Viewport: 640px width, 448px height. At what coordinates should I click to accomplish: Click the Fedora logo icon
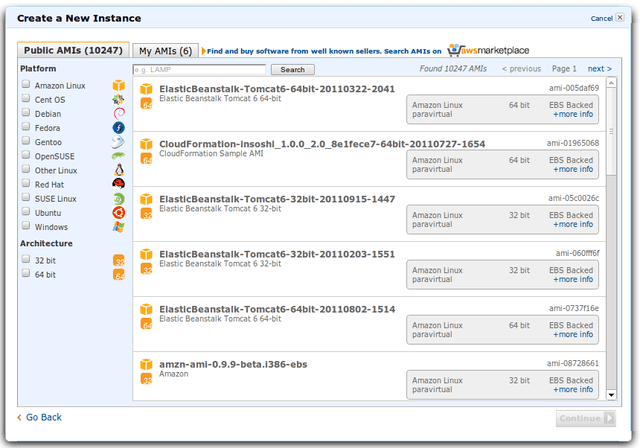click(118, 128)
